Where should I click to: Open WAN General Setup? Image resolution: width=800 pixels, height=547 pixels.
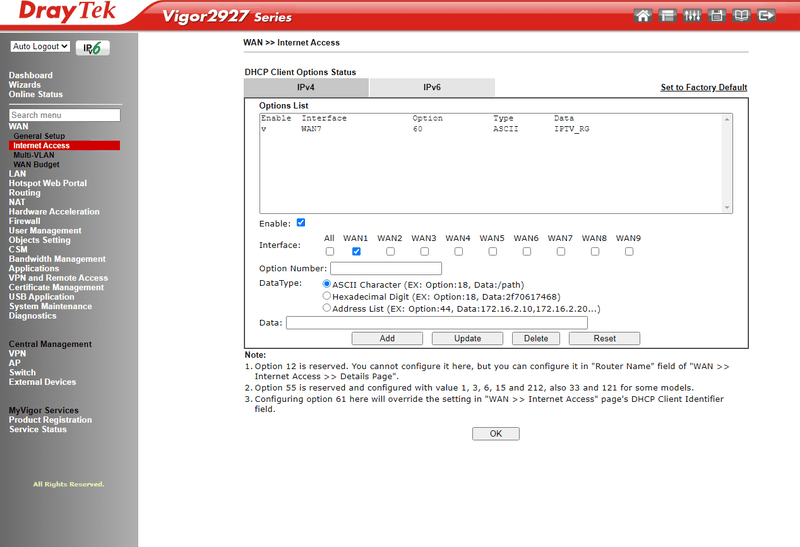(x=39, y=136)
